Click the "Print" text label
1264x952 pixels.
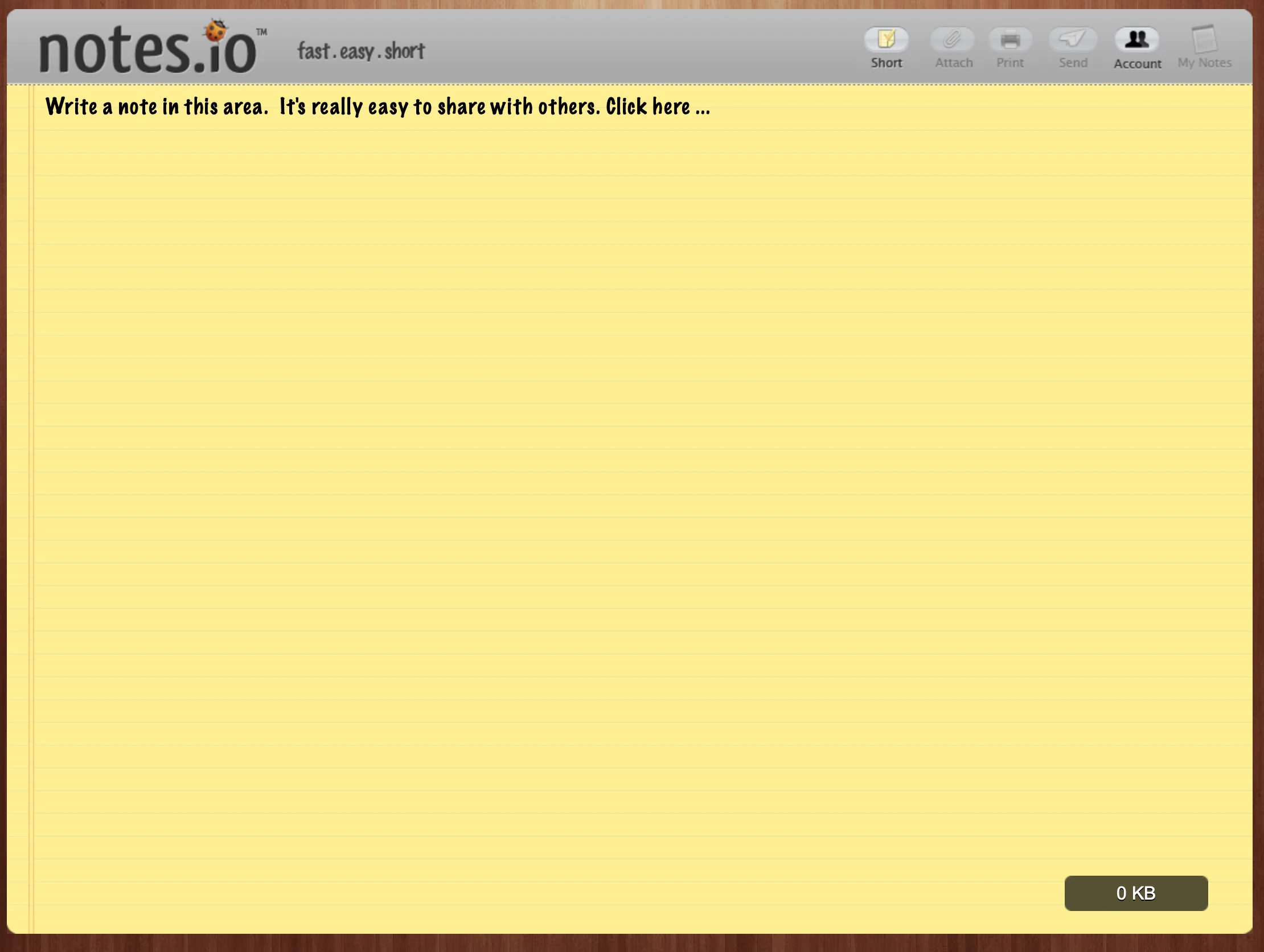pos(1009,63)
